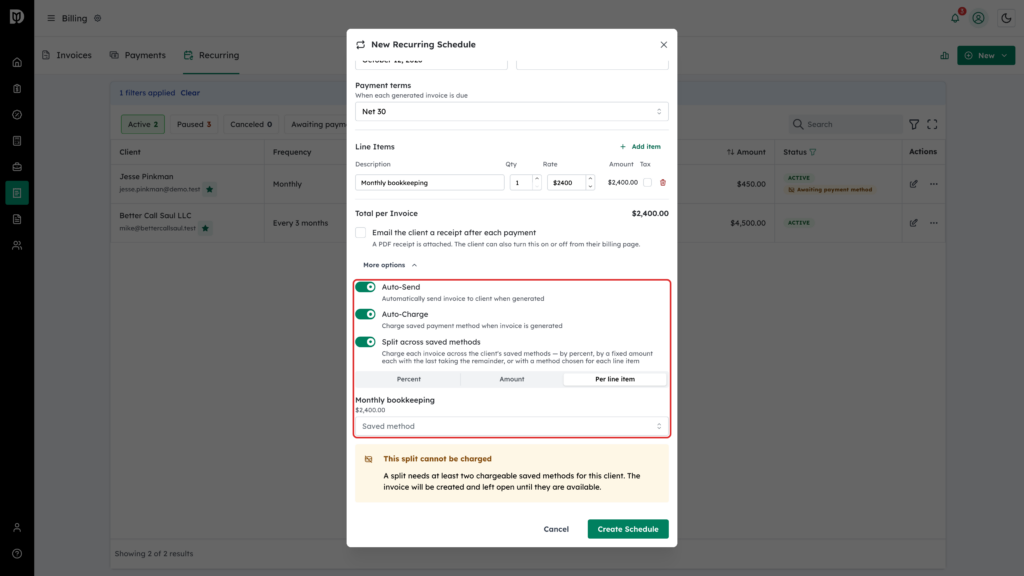
Task: Open the notifications bell
Action: pyautogui.click(x=955, y=18)
